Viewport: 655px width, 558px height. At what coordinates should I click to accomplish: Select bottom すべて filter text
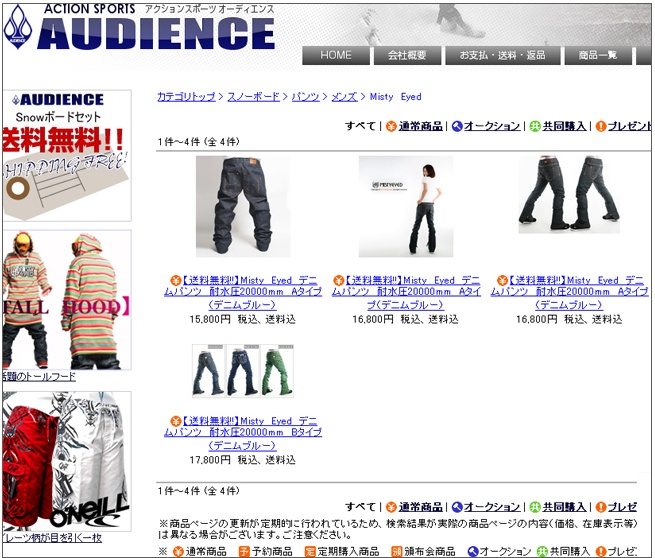click(x=361, y=507)
